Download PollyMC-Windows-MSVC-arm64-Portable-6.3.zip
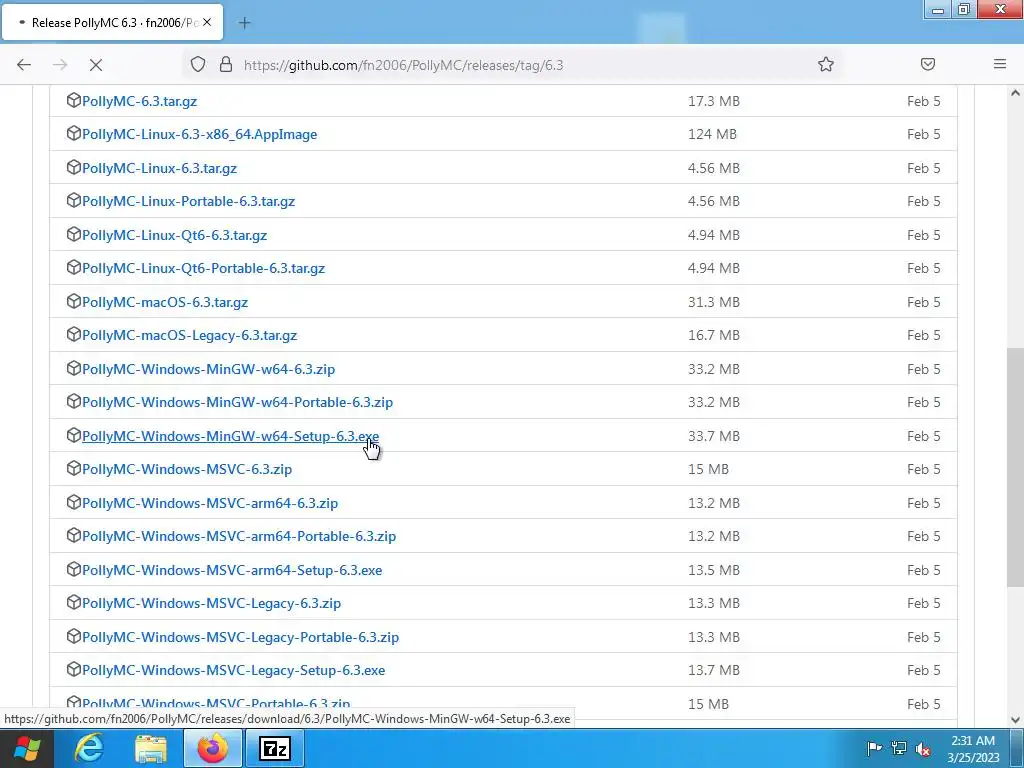Viewport: 1024px width, 768px height. pos(239,536)
